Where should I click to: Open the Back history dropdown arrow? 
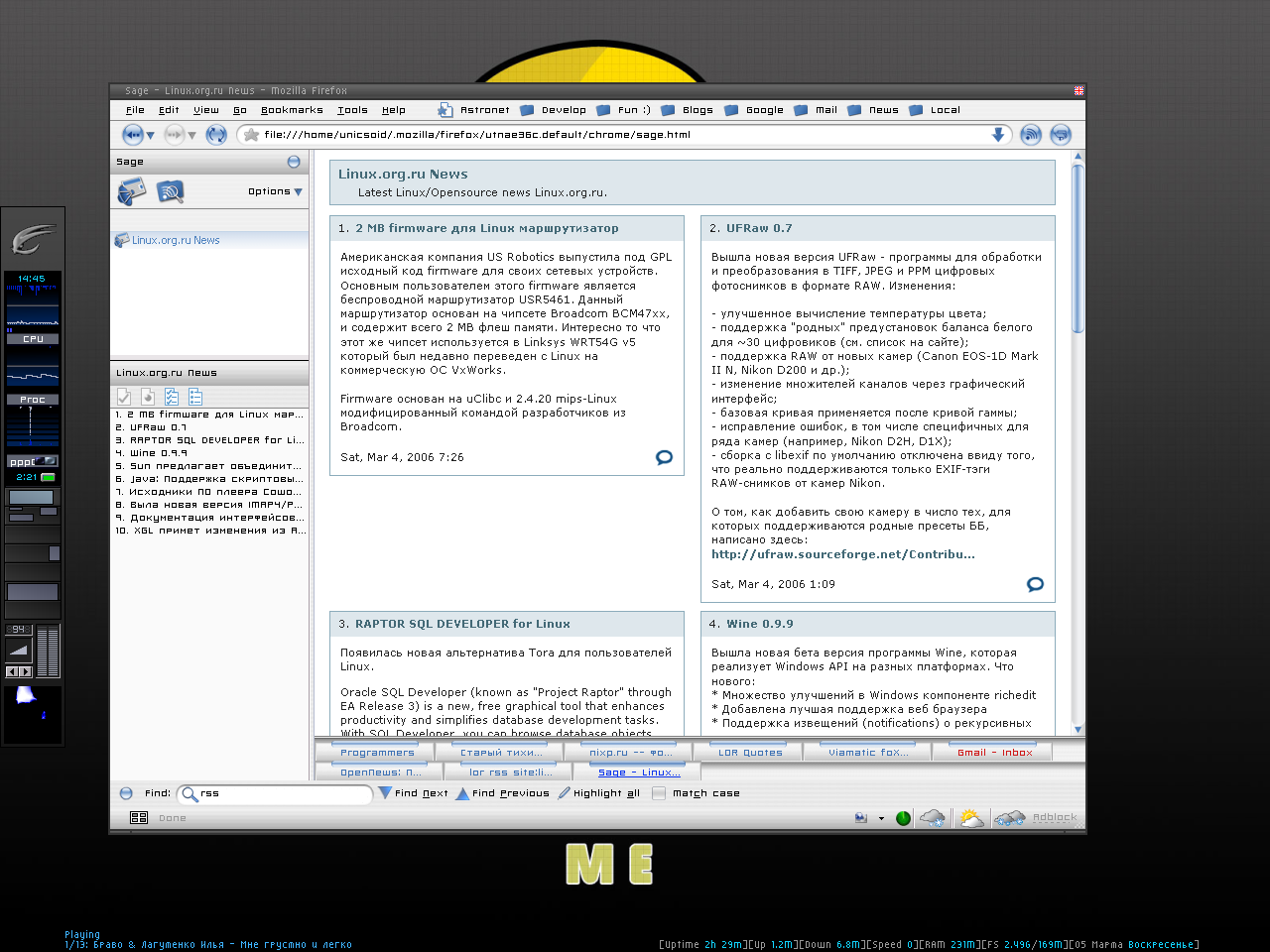[x=151, y=136]
